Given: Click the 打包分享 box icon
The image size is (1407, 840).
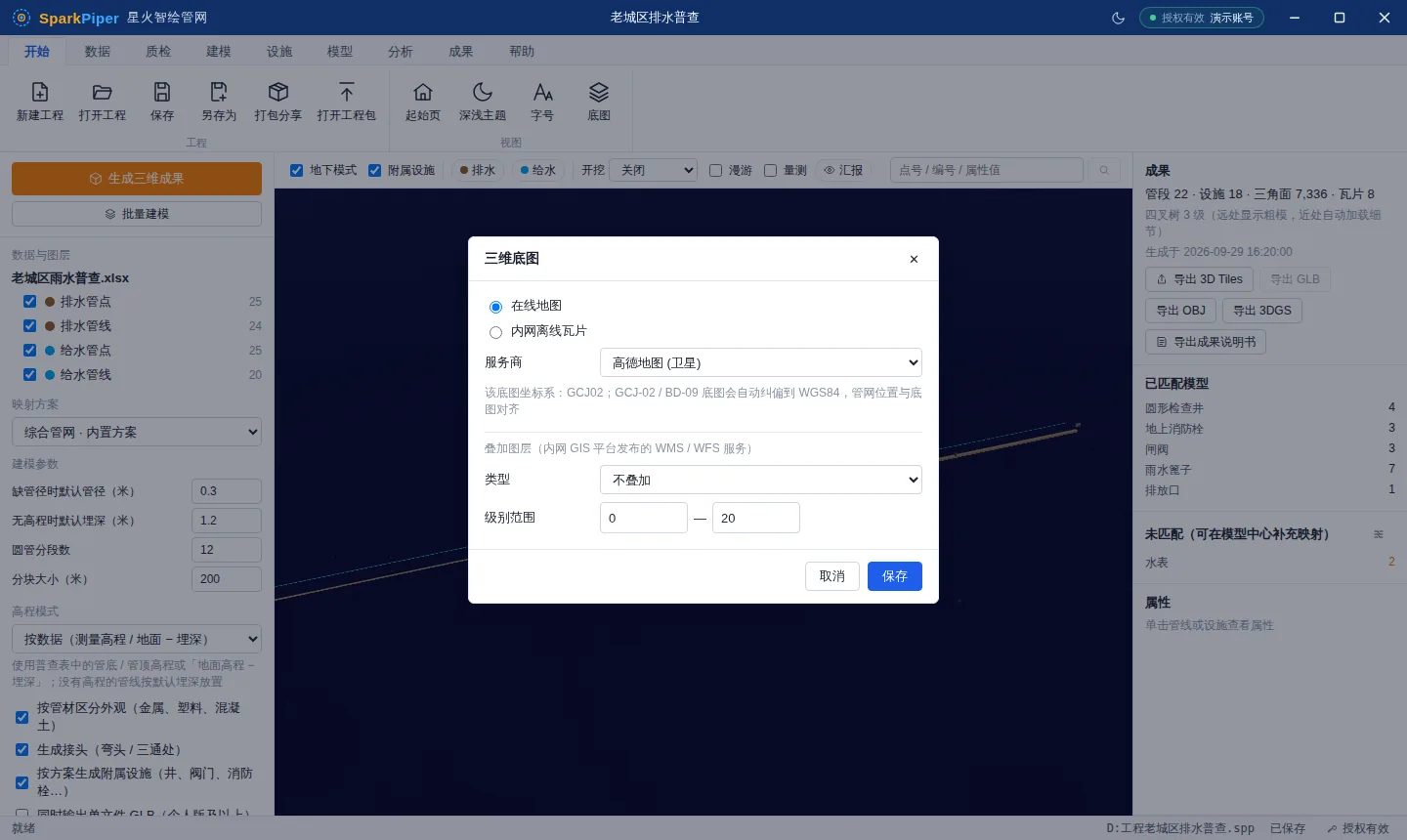Looking at the screenshot, I should (278, 92).
